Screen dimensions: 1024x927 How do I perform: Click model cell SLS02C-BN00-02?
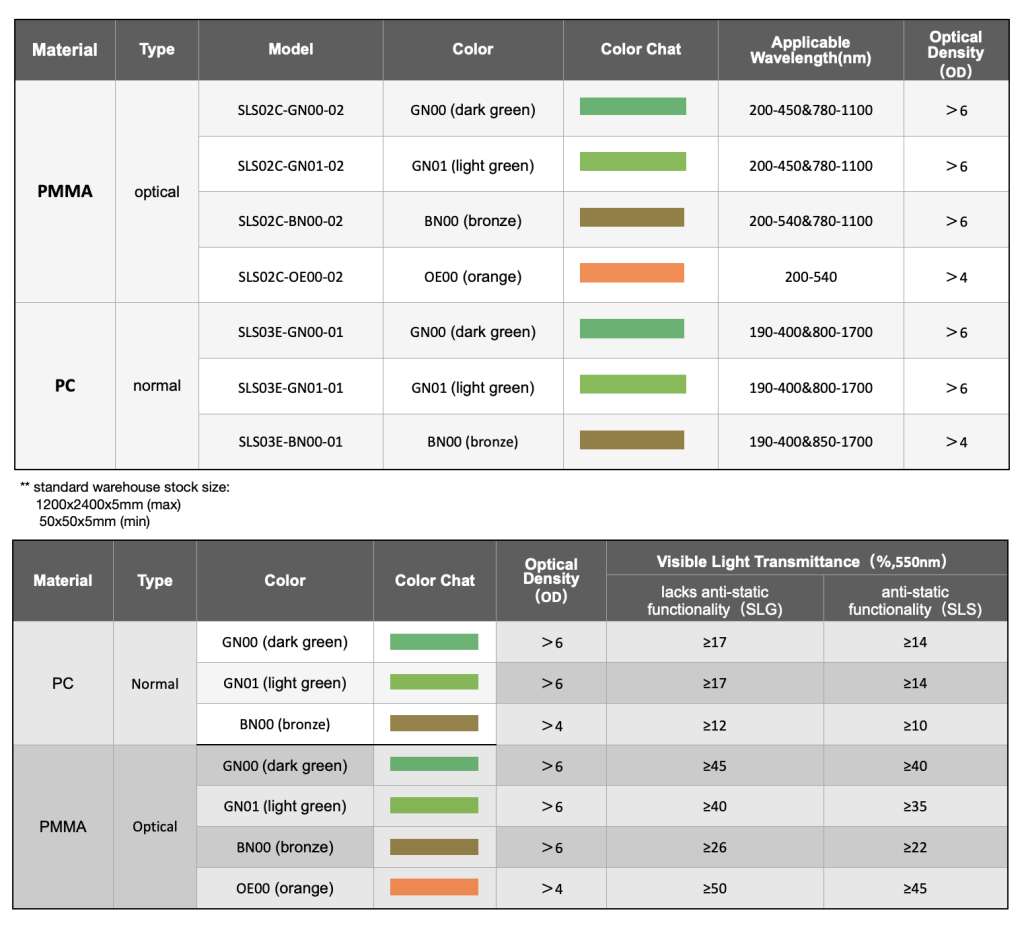(x=291, y=220)
